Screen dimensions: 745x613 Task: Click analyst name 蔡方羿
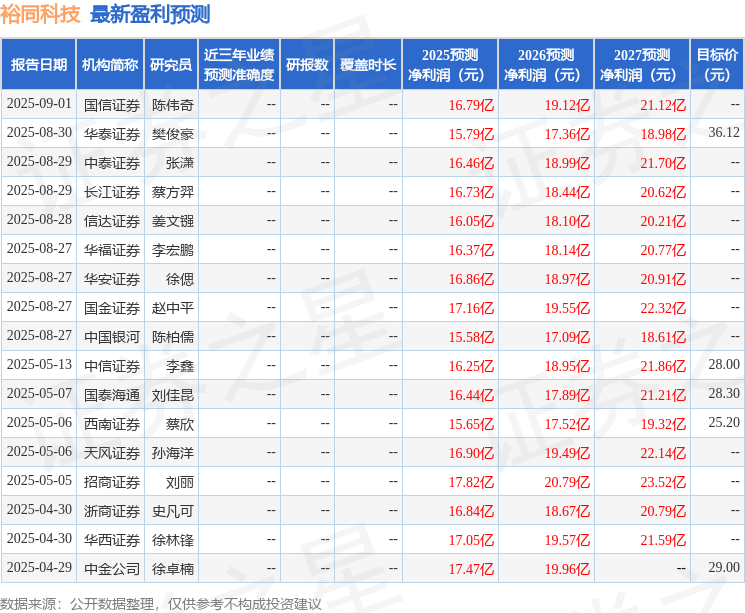tap(172, 192)
